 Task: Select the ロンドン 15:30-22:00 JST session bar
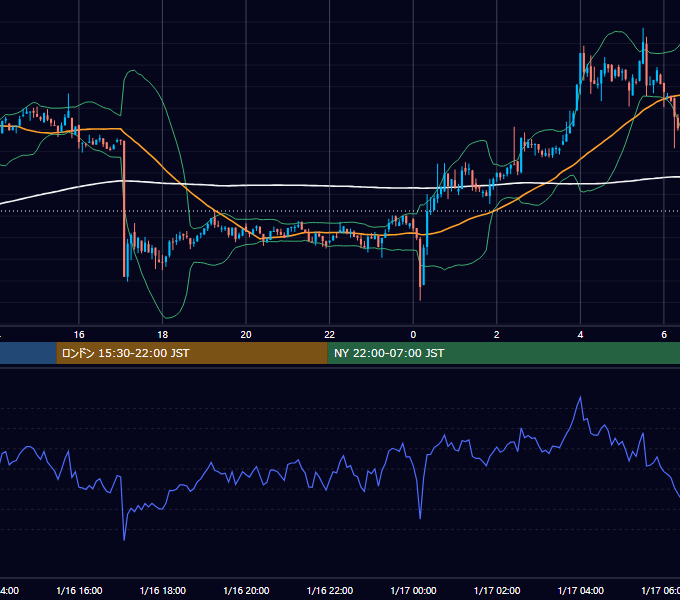click(192, 353)
